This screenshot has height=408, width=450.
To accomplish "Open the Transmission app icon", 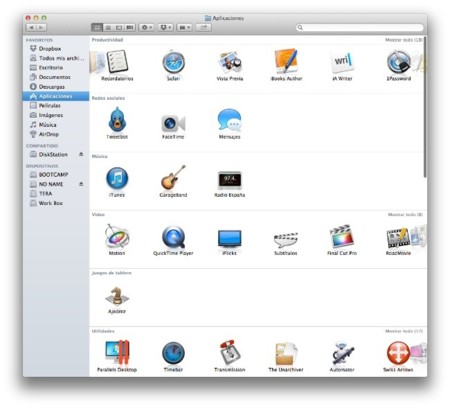I will coord(229,353).
